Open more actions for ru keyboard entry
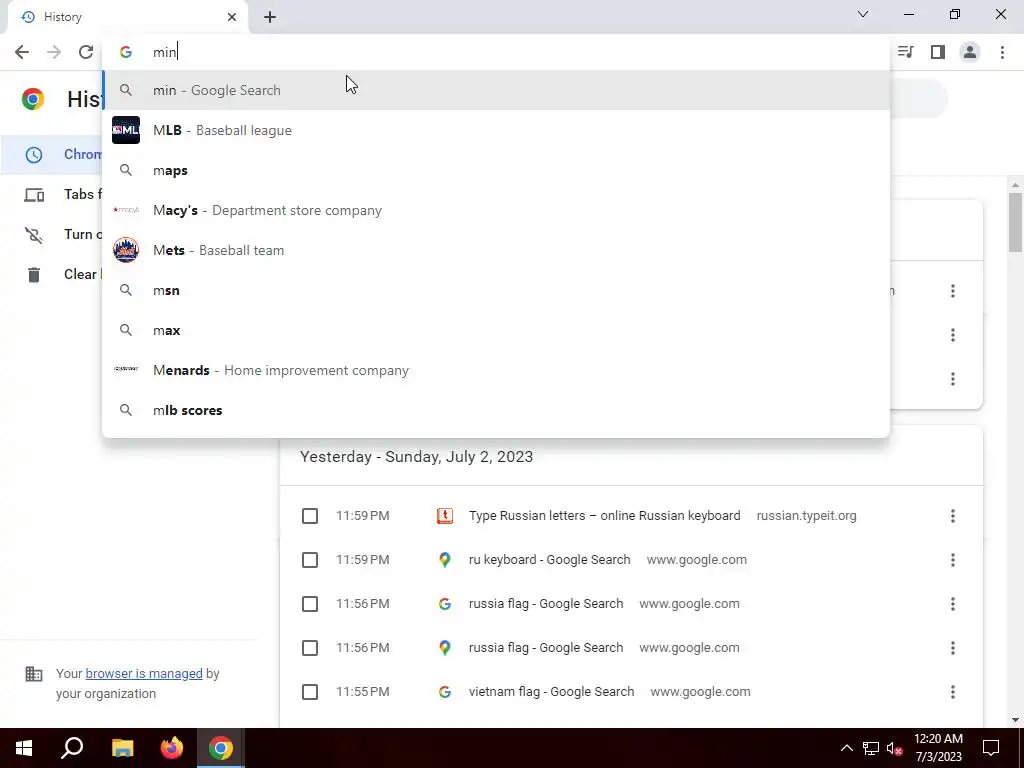Screen dimensions: 1024x768 point(953,560)
